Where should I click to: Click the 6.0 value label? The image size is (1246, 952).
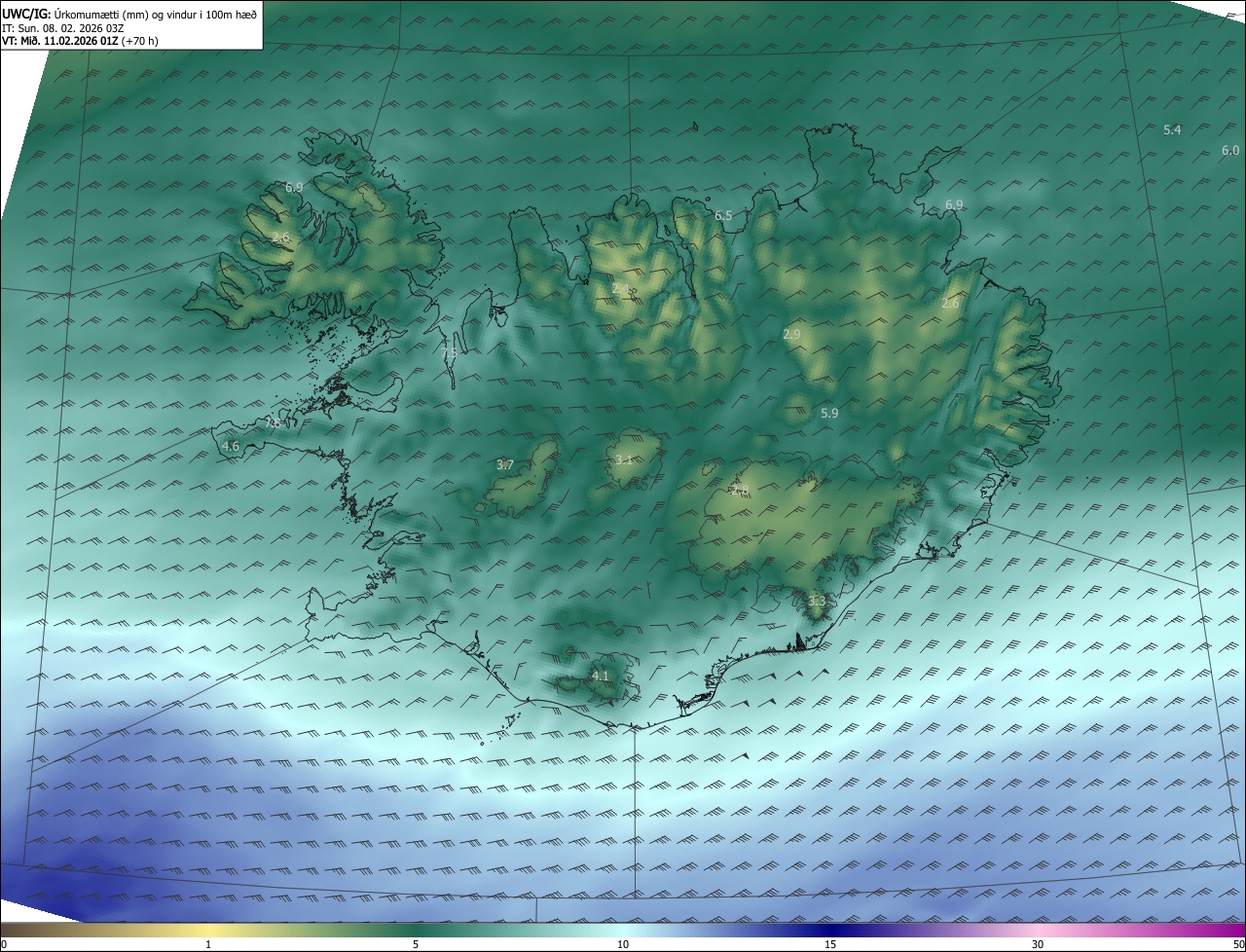click(1230, 150)
